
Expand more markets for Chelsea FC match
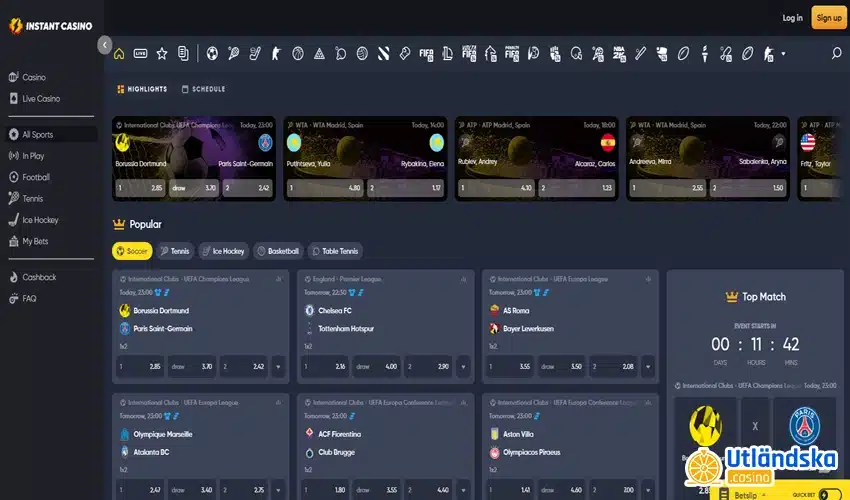pos(463,367)
